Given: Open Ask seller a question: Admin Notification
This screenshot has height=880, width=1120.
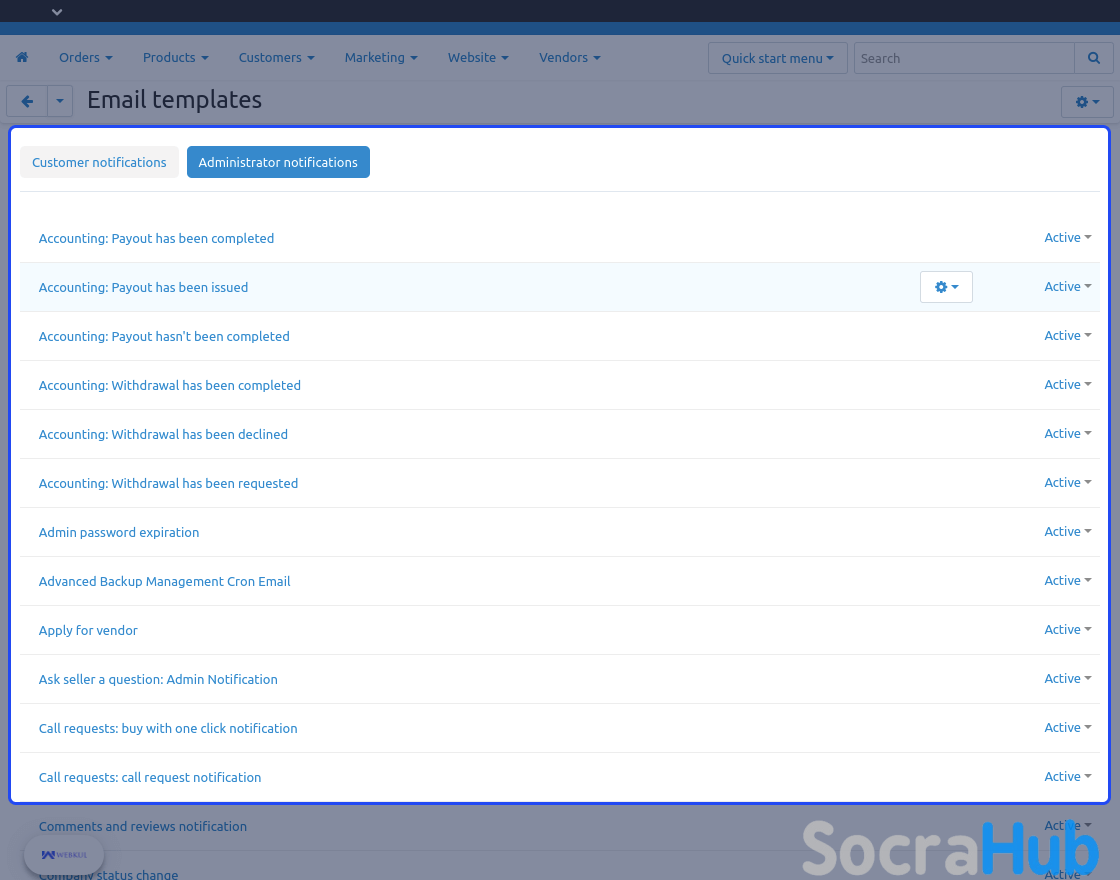Looking at the screenshot, I should tap(159, 679).
